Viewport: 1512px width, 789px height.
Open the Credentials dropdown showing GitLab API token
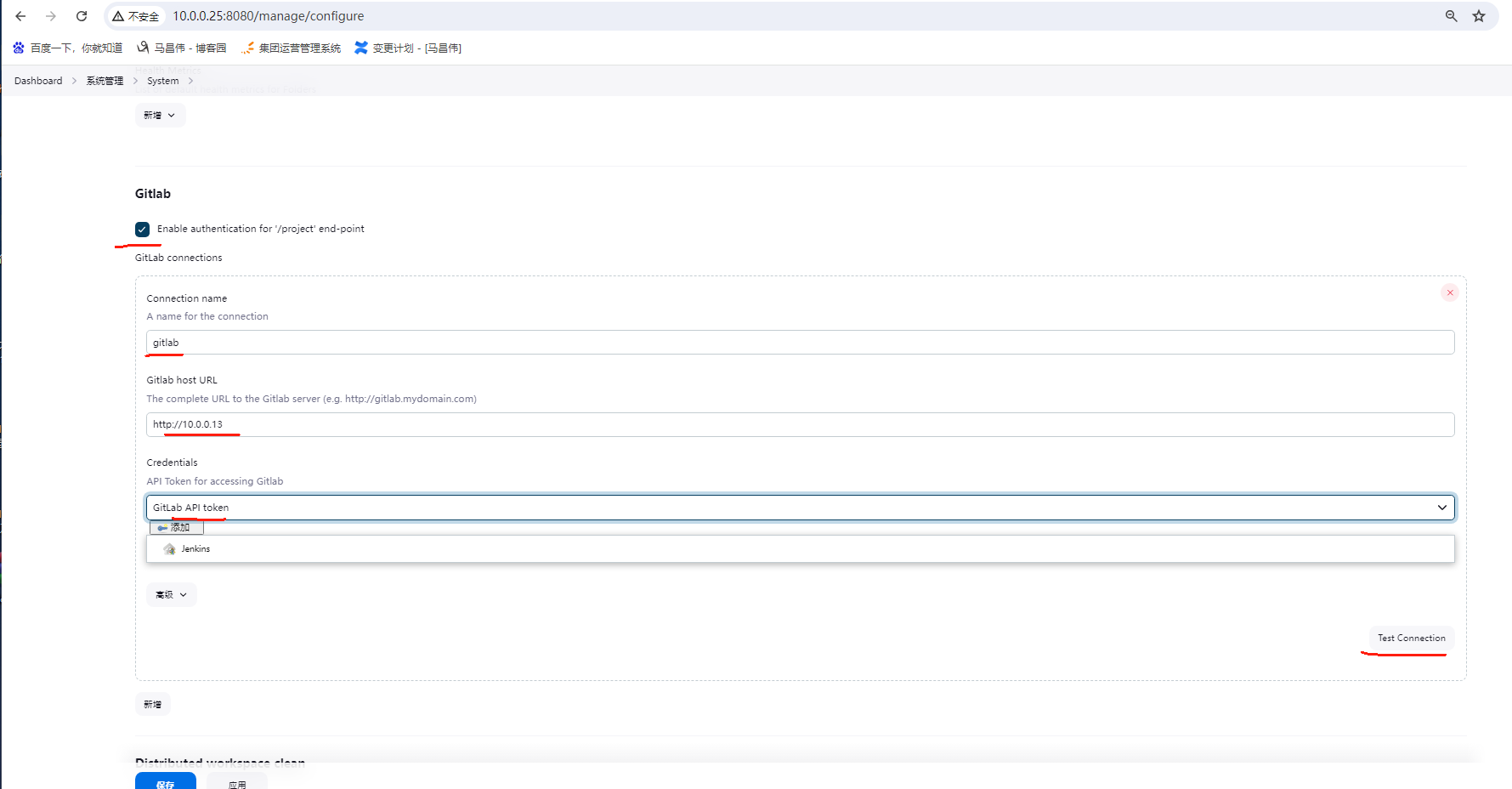click(800, 508)
